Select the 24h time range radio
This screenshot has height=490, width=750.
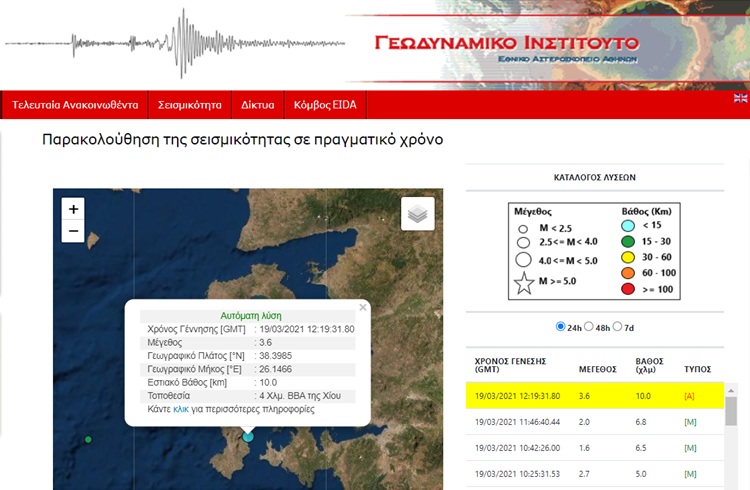(559, 327)
